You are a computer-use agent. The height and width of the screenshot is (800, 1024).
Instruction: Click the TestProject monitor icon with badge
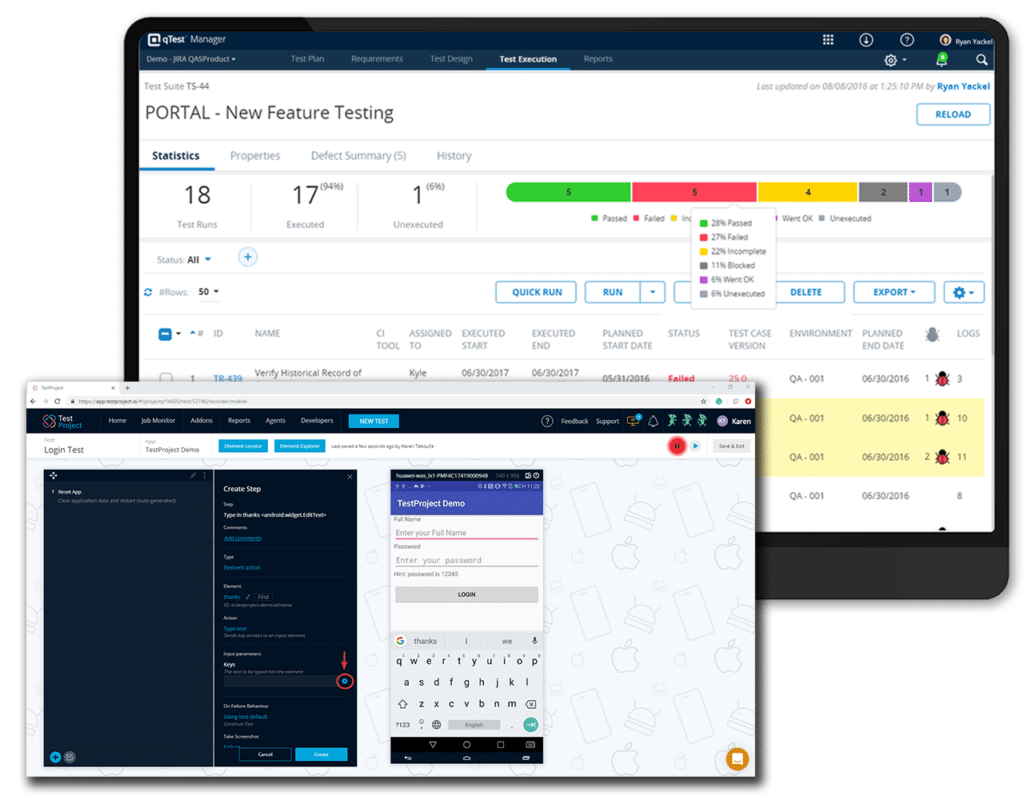tap(633, 421)
